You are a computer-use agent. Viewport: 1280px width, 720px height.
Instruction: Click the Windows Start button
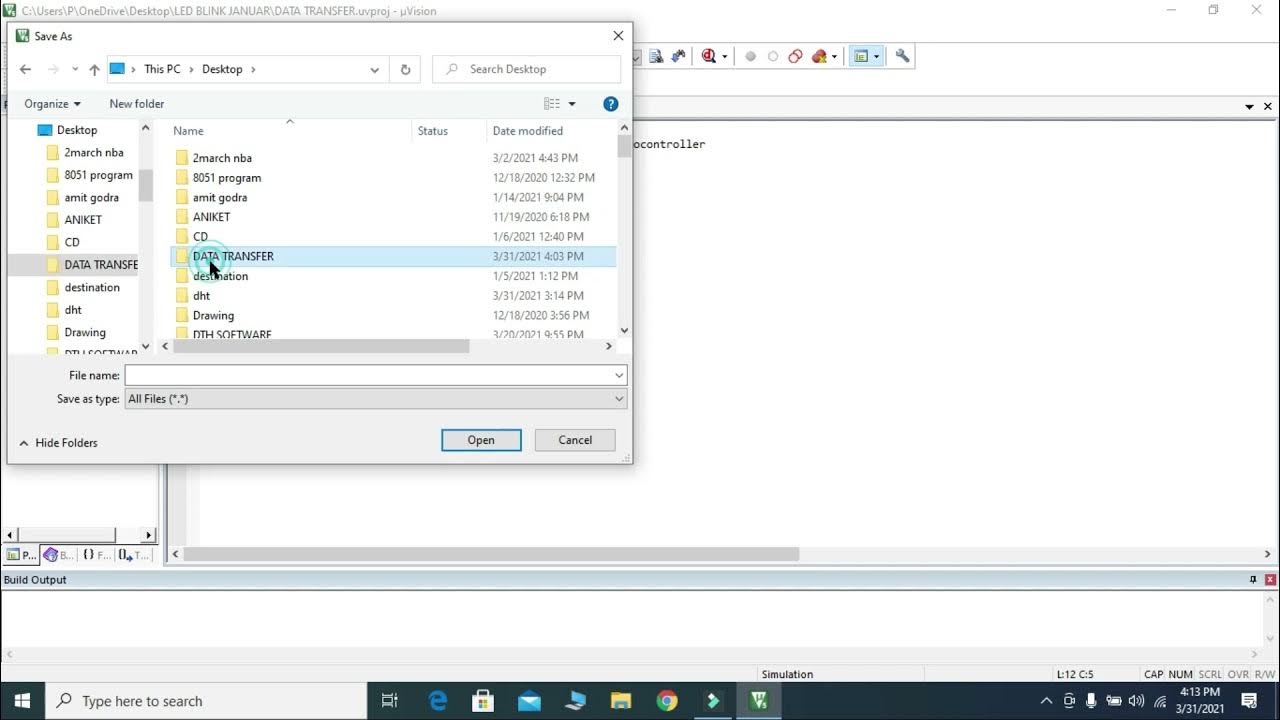[x=22, y=701]
